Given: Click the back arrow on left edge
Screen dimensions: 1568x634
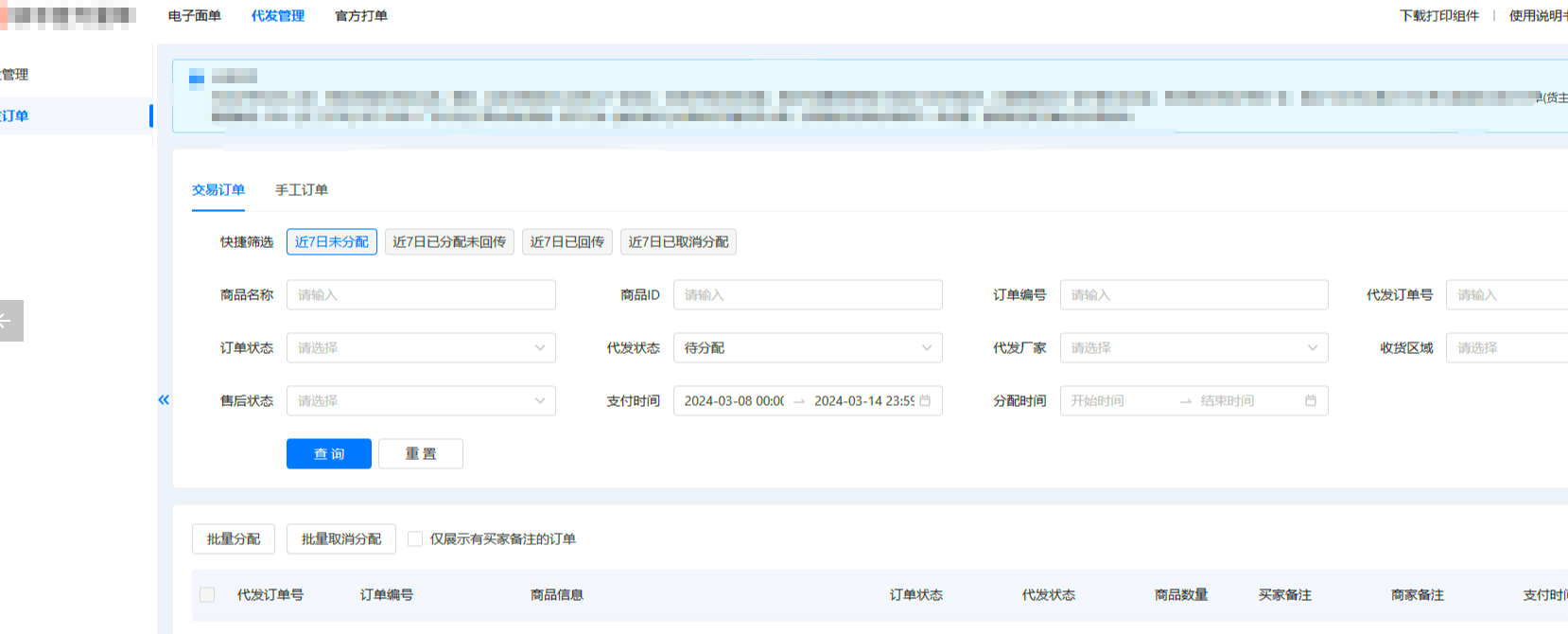Looking at the screenshot, I should pos(9,321).
